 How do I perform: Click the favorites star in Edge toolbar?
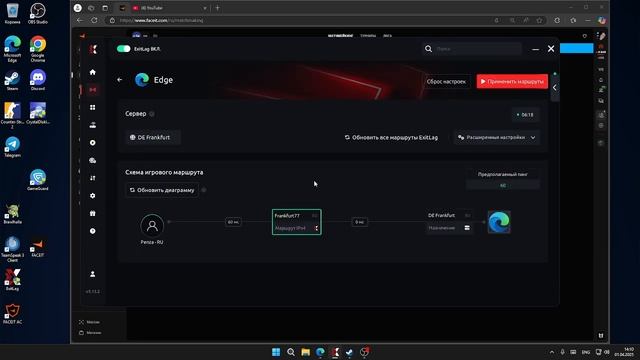[x=540, y=20]
